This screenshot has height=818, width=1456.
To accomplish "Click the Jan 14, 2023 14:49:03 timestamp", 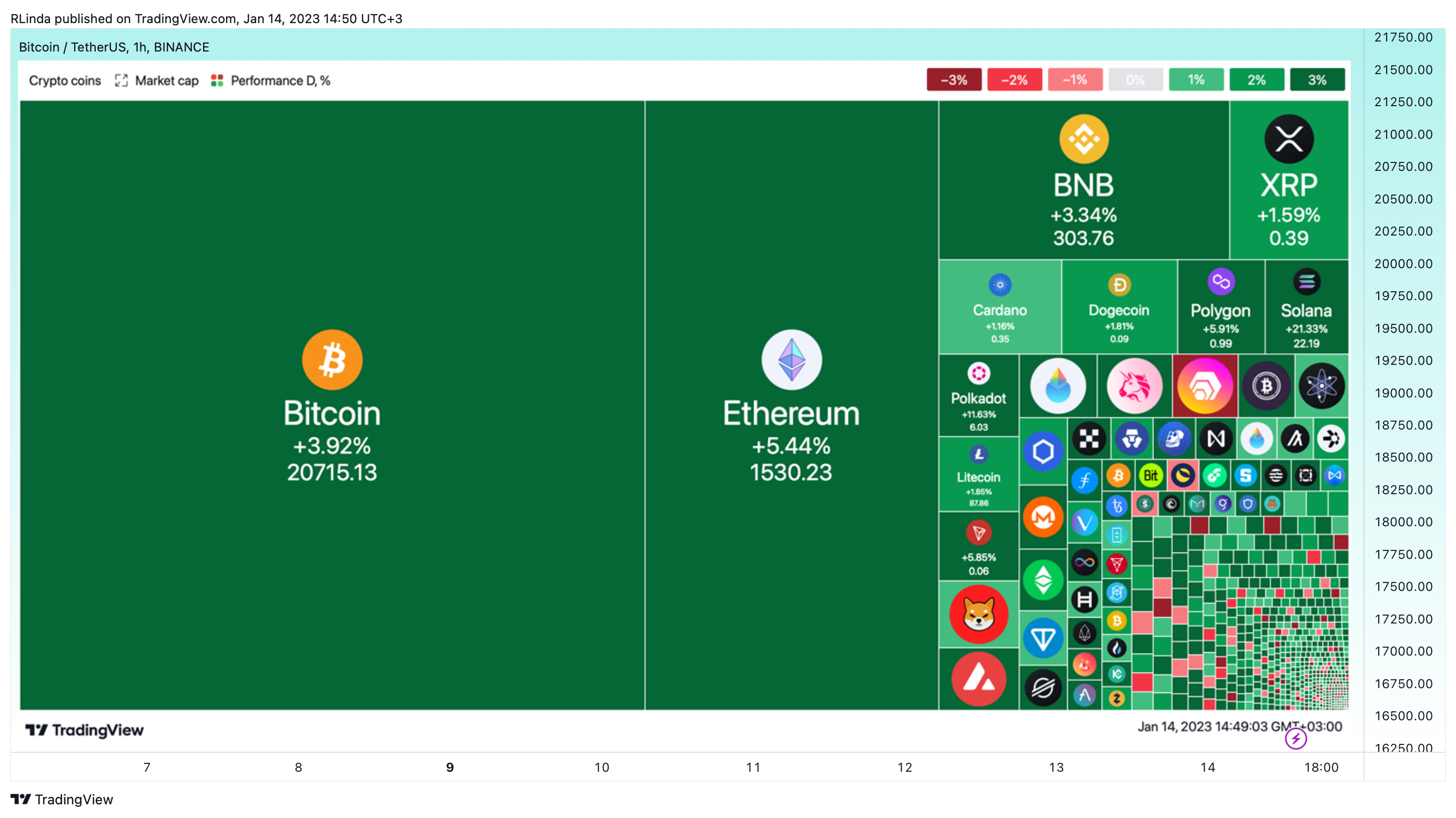I will pos(1239,727).
